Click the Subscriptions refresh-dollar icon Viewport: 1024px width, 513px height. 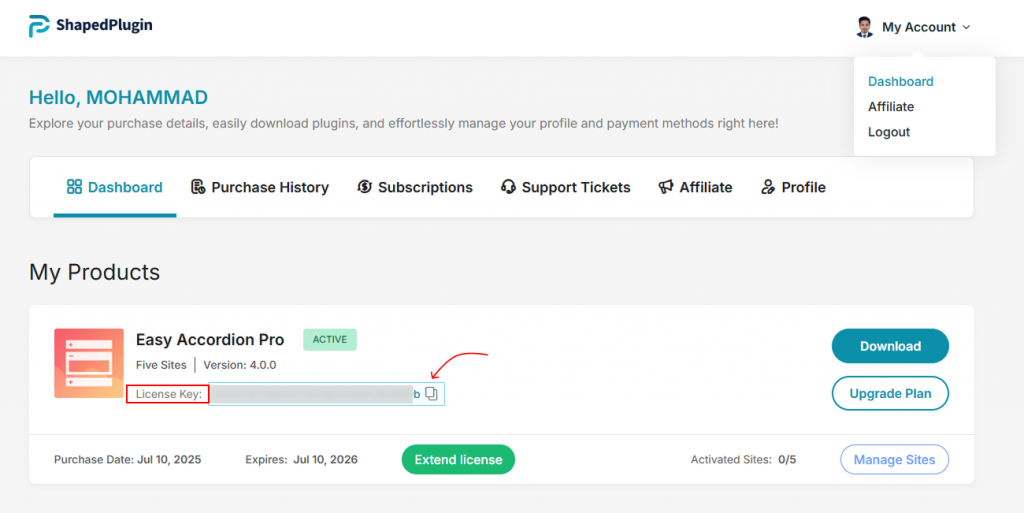tap(365, 187)
